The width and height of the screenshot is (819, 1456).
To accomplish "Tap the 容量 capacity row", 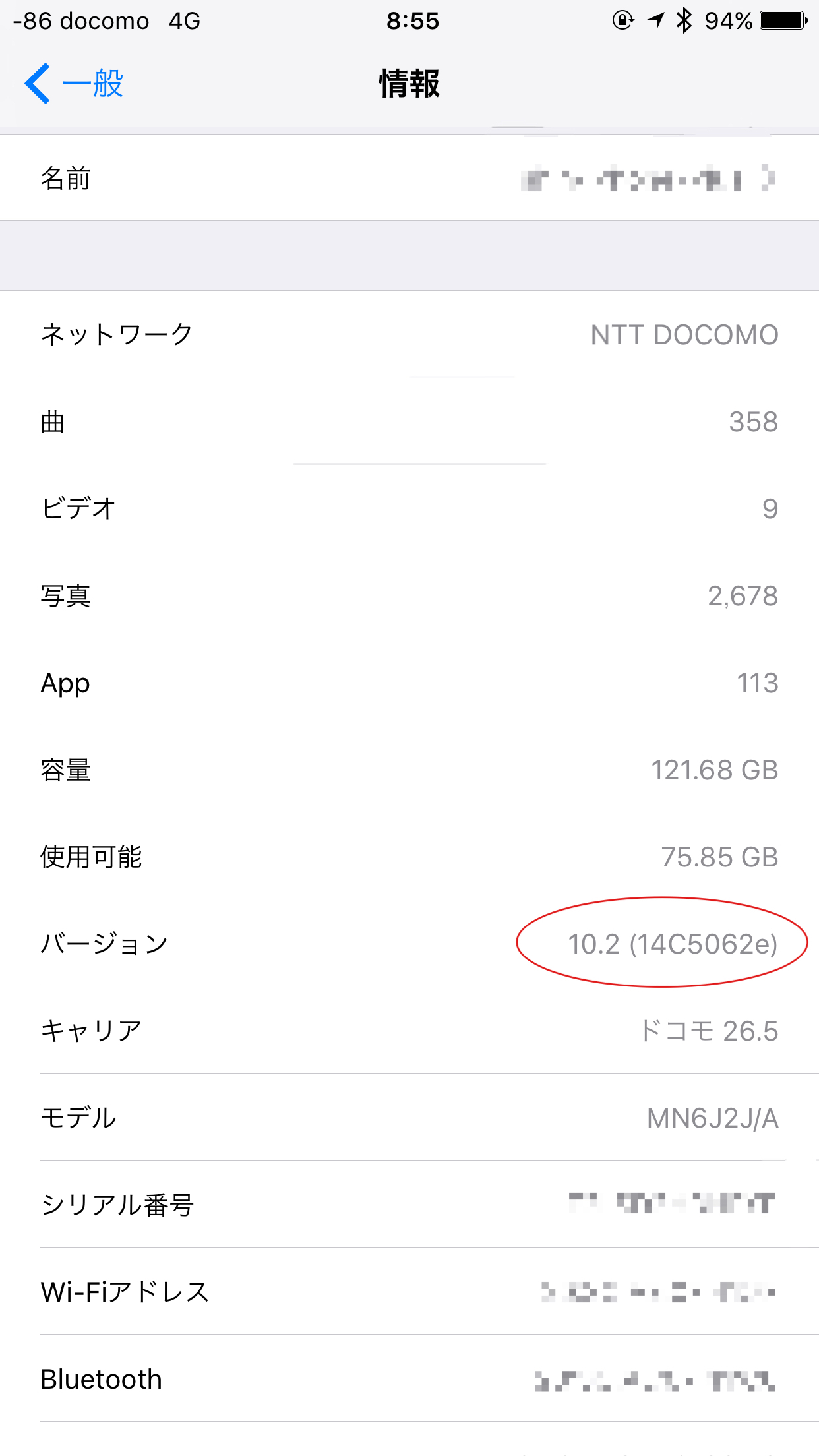I will pyautogui.click(x=409, y=770).
